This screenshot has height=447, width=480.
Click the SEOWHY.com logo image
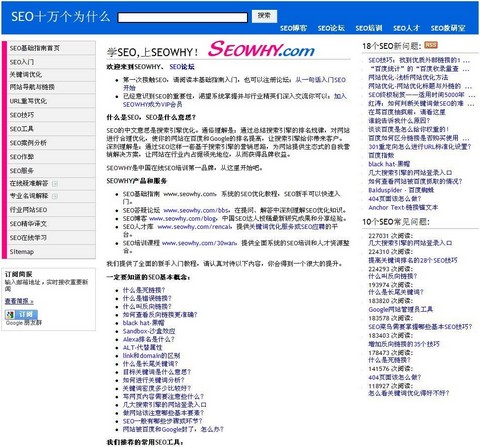pos(261,49)
